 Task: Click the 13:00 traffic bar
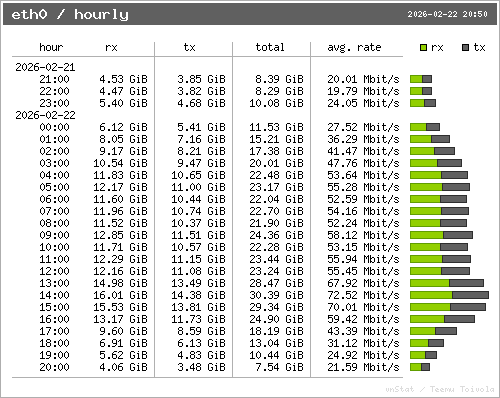(x=447, y=283)
